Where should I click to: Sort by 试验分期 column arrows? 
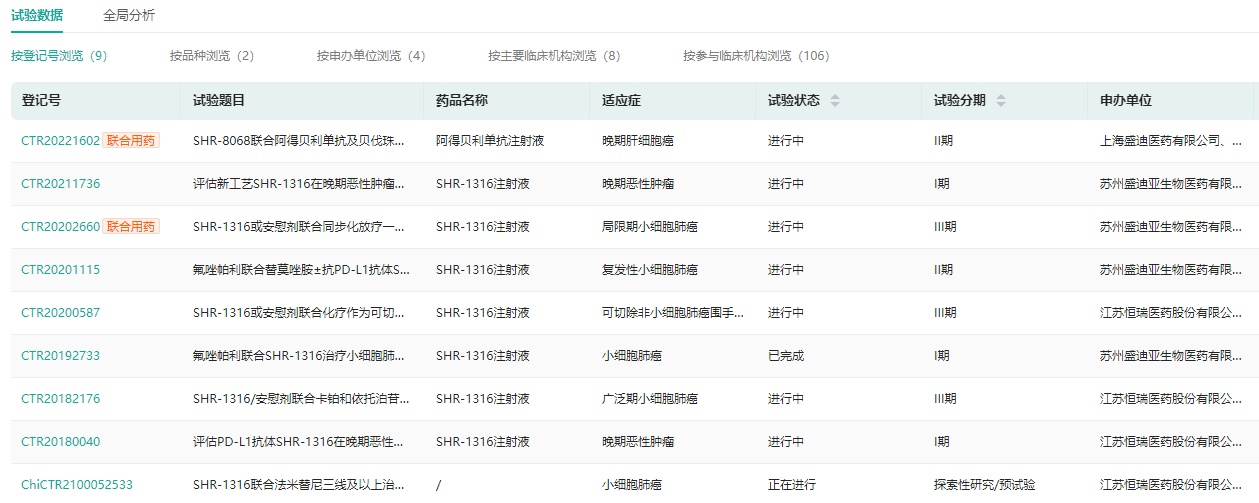click(x=1001, y=101)
